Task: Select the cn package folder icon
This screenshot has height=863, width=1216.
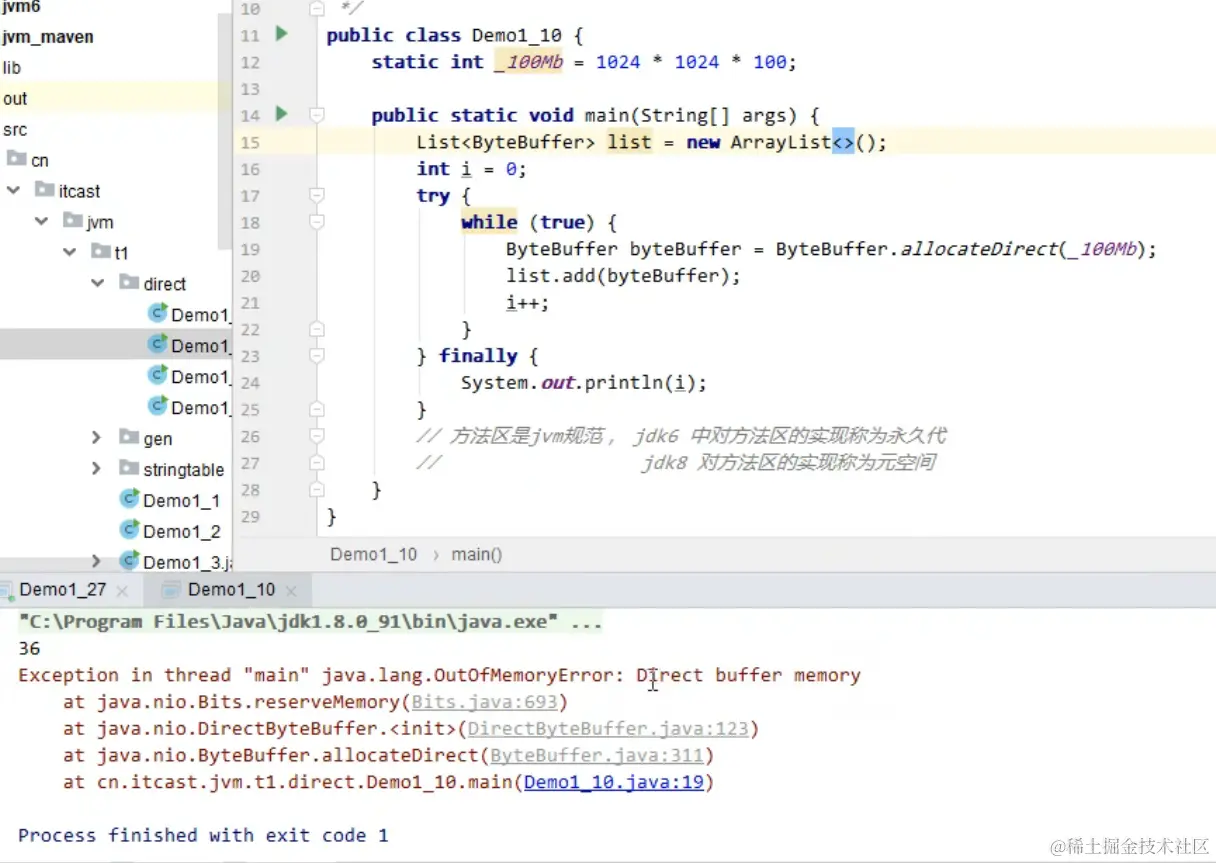Action: (16, 159)
